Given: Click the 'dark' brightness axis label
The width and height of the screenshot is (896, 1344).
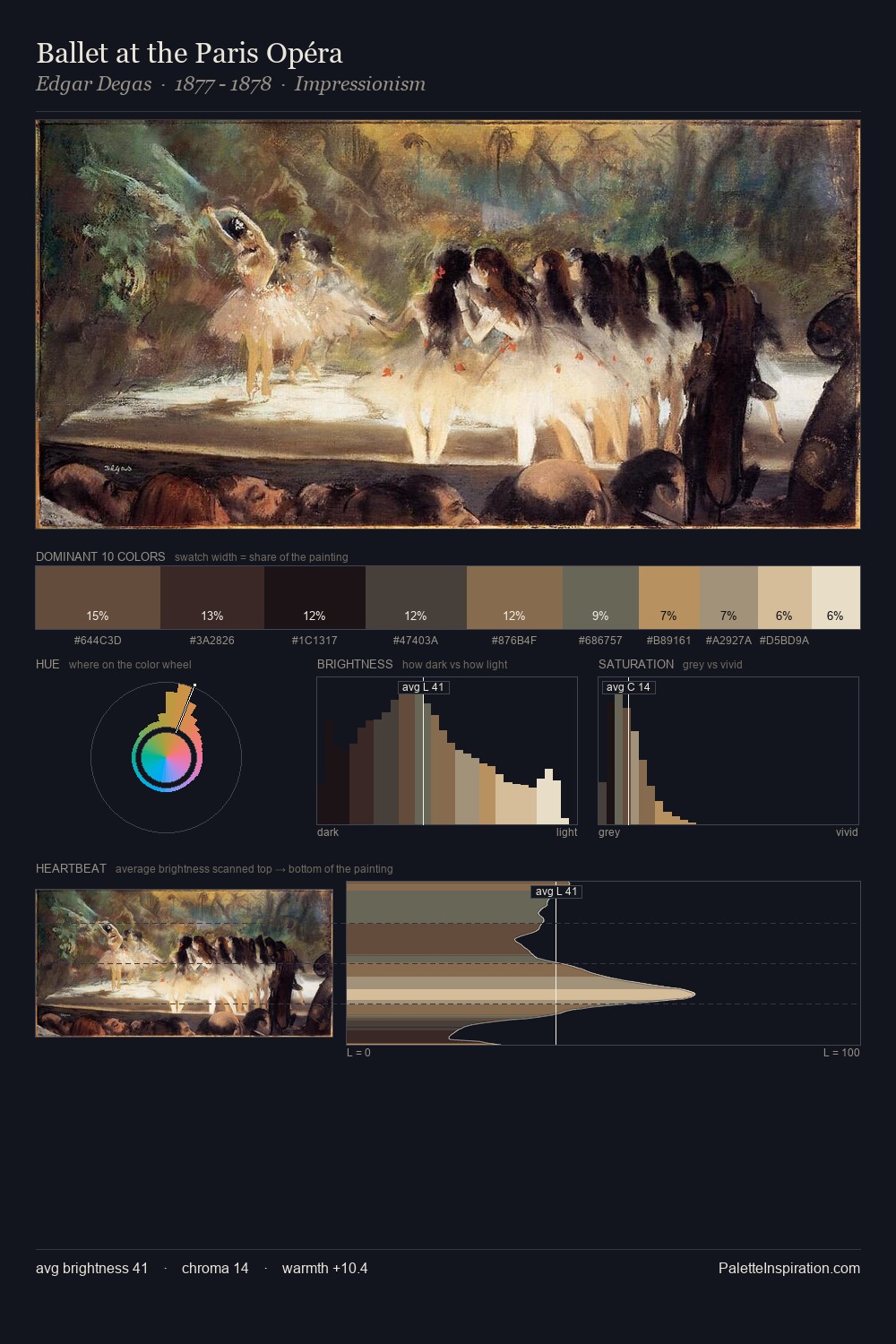Looking at the screenshot, I should (x=328, y=832).
